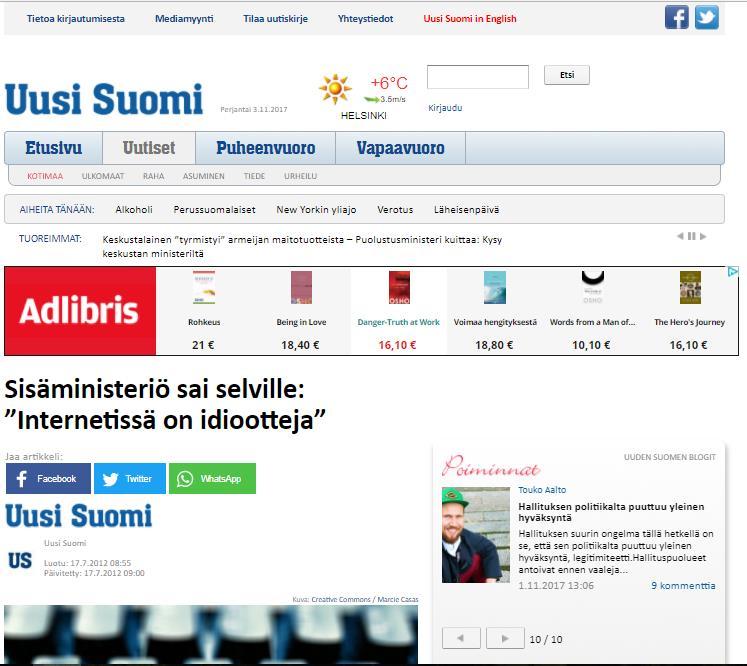Click the Kirjaudu login link

(x=445, y=108)
